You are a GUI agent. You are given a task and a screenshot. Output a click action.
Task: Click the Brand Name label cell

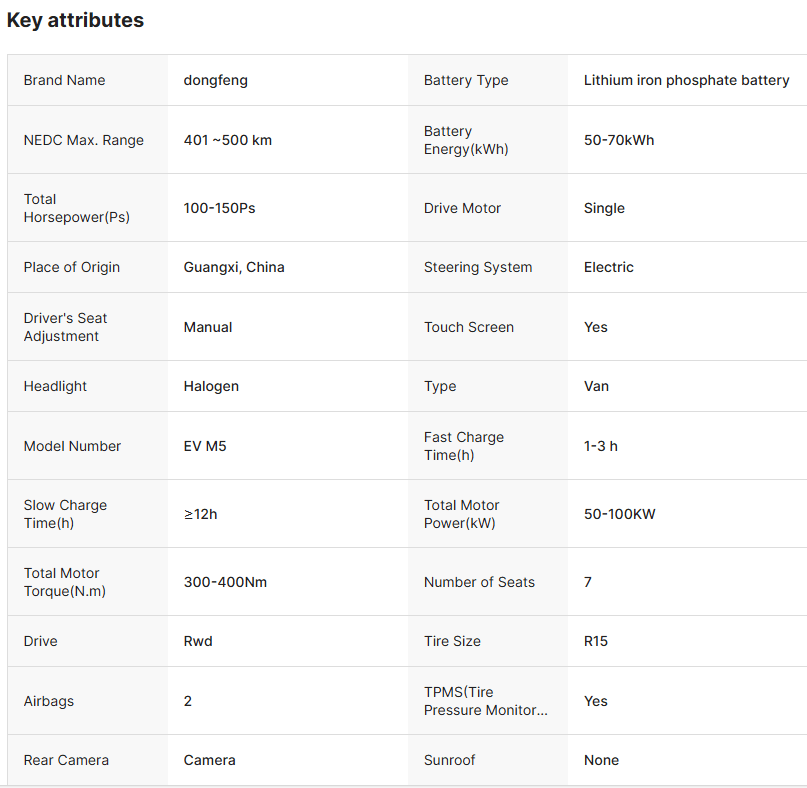pos(64,80)
